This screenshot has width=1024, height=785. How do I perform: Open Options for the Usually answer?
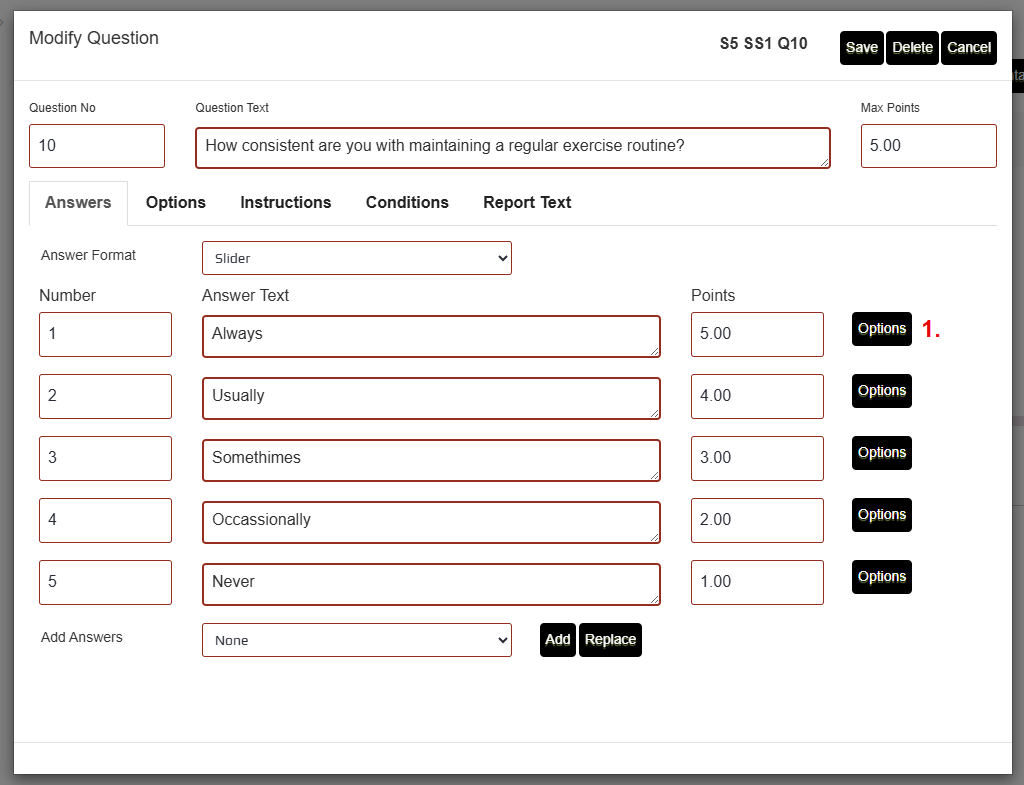pyautogui.click(x=881, y=391)
